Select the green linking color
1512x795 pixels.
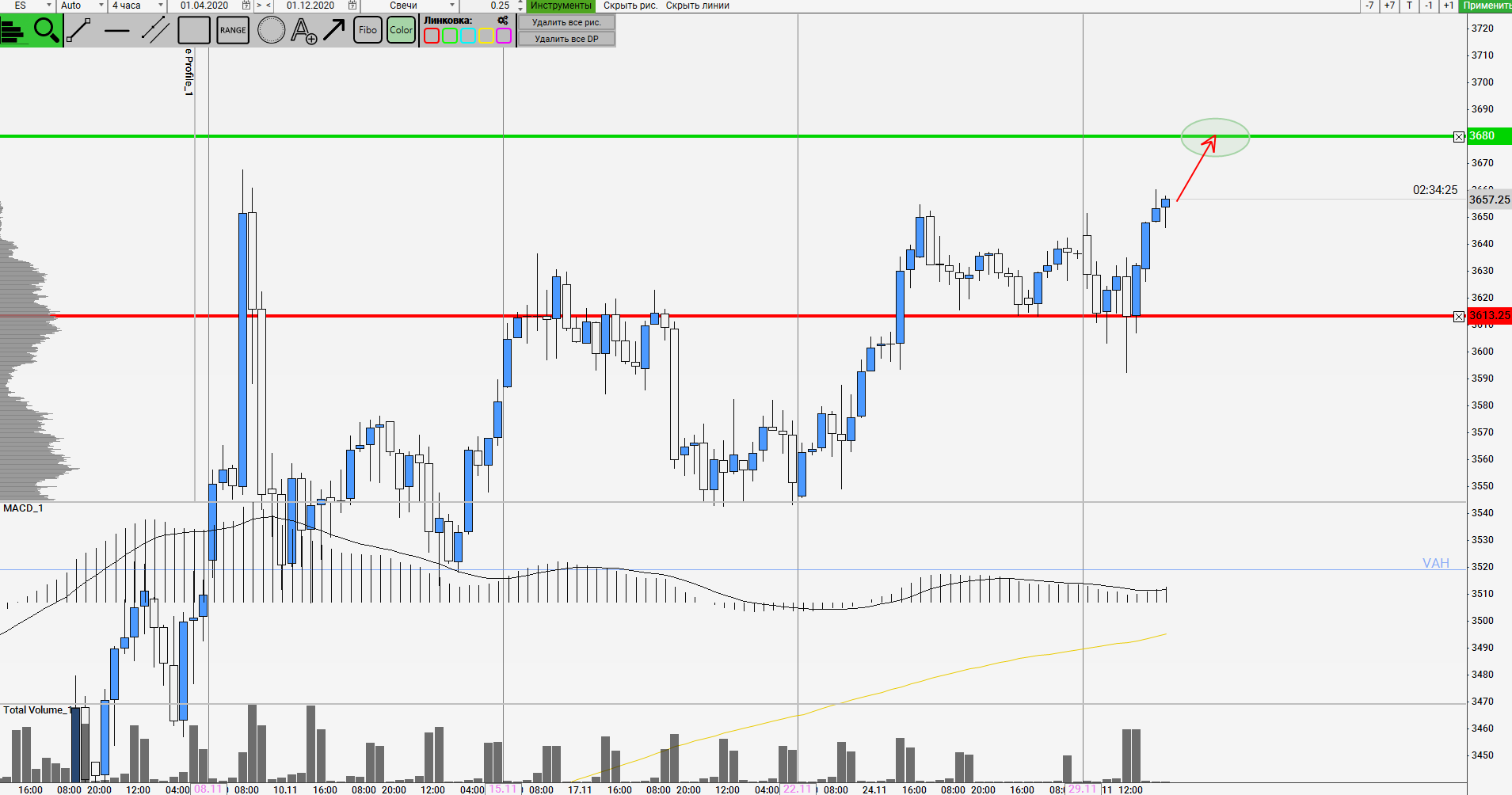point(450,36)
